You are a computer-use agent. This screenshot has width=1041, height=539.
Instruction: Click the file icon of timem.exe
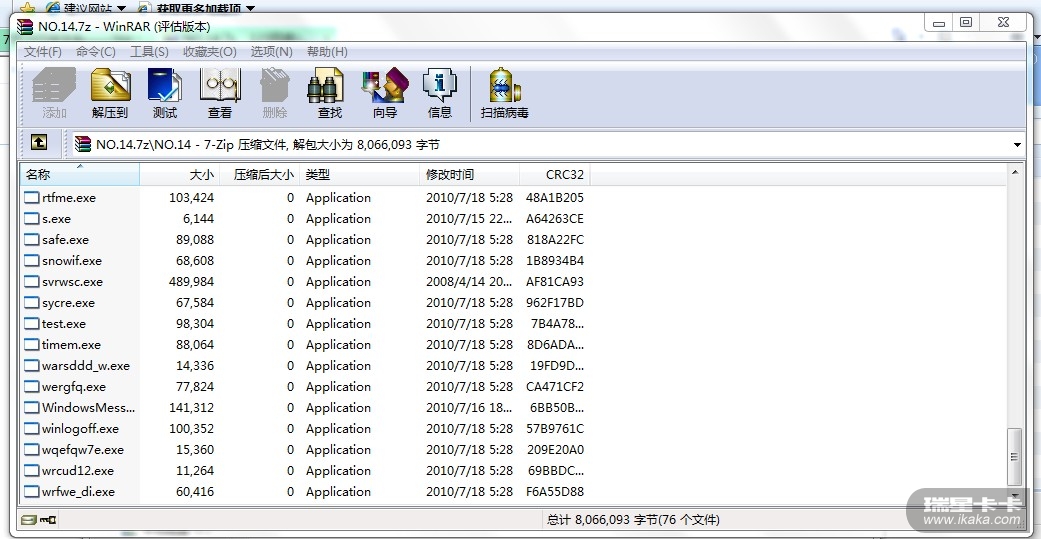32,345
